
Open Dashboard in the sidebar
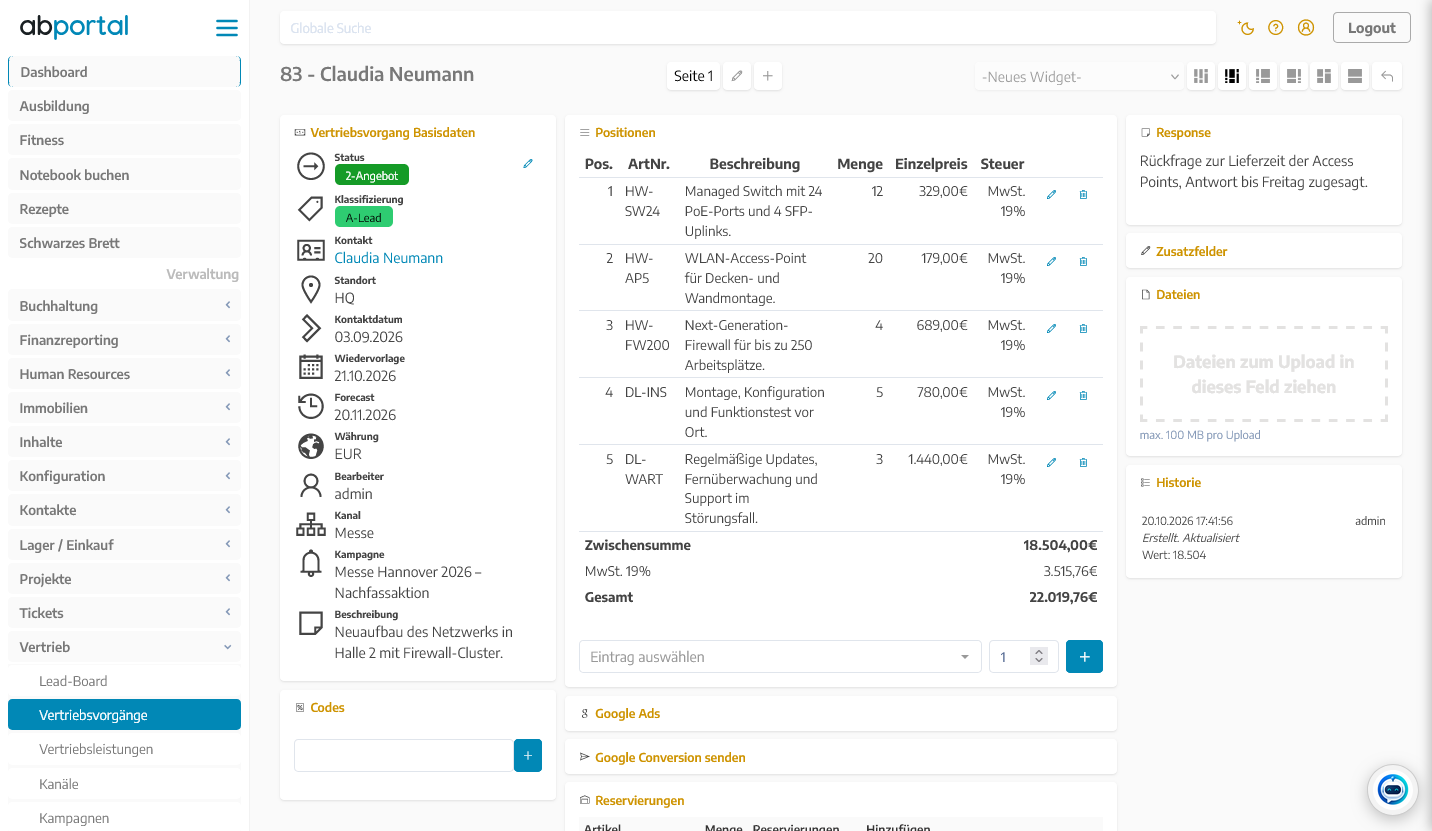coord(125,72)
